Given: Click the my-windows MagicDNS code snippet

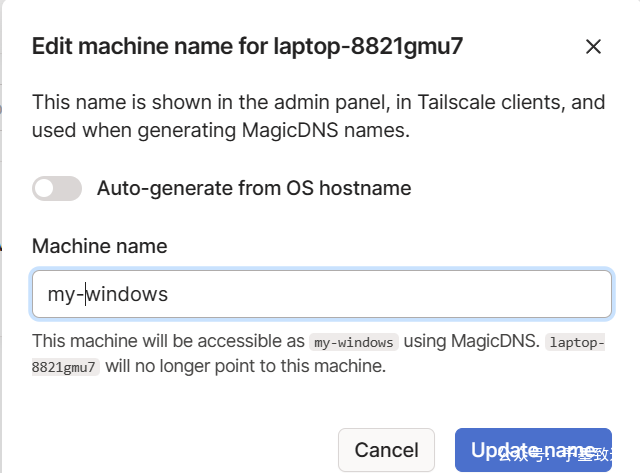Looking at the screenshot, I should tap(353, 342).
